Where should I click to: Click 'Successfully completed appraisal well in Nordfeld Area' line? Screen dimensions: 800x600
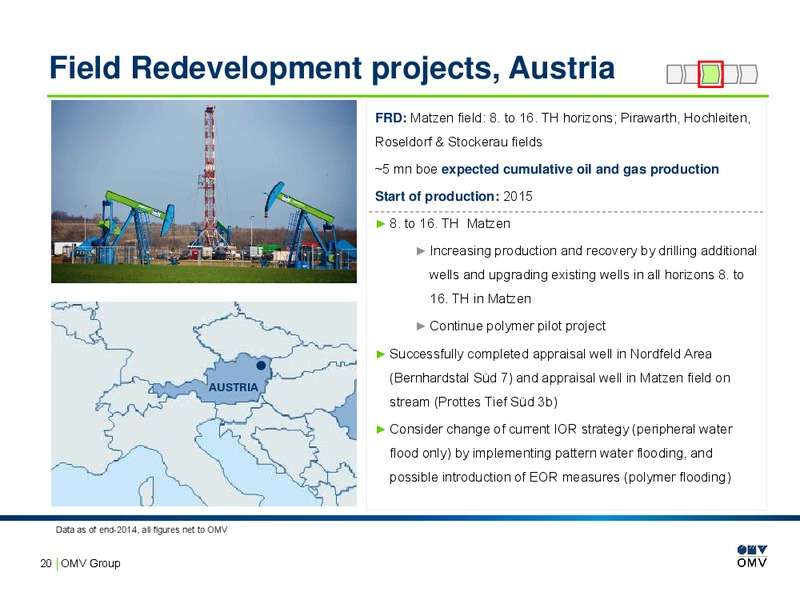tap(550, 354)
